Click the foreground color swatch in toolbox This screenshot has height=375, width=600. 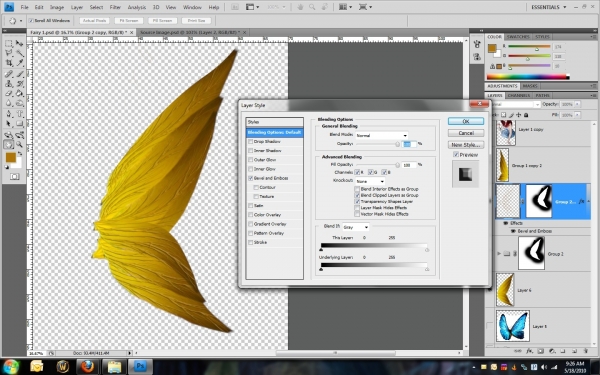pos(11,157)
